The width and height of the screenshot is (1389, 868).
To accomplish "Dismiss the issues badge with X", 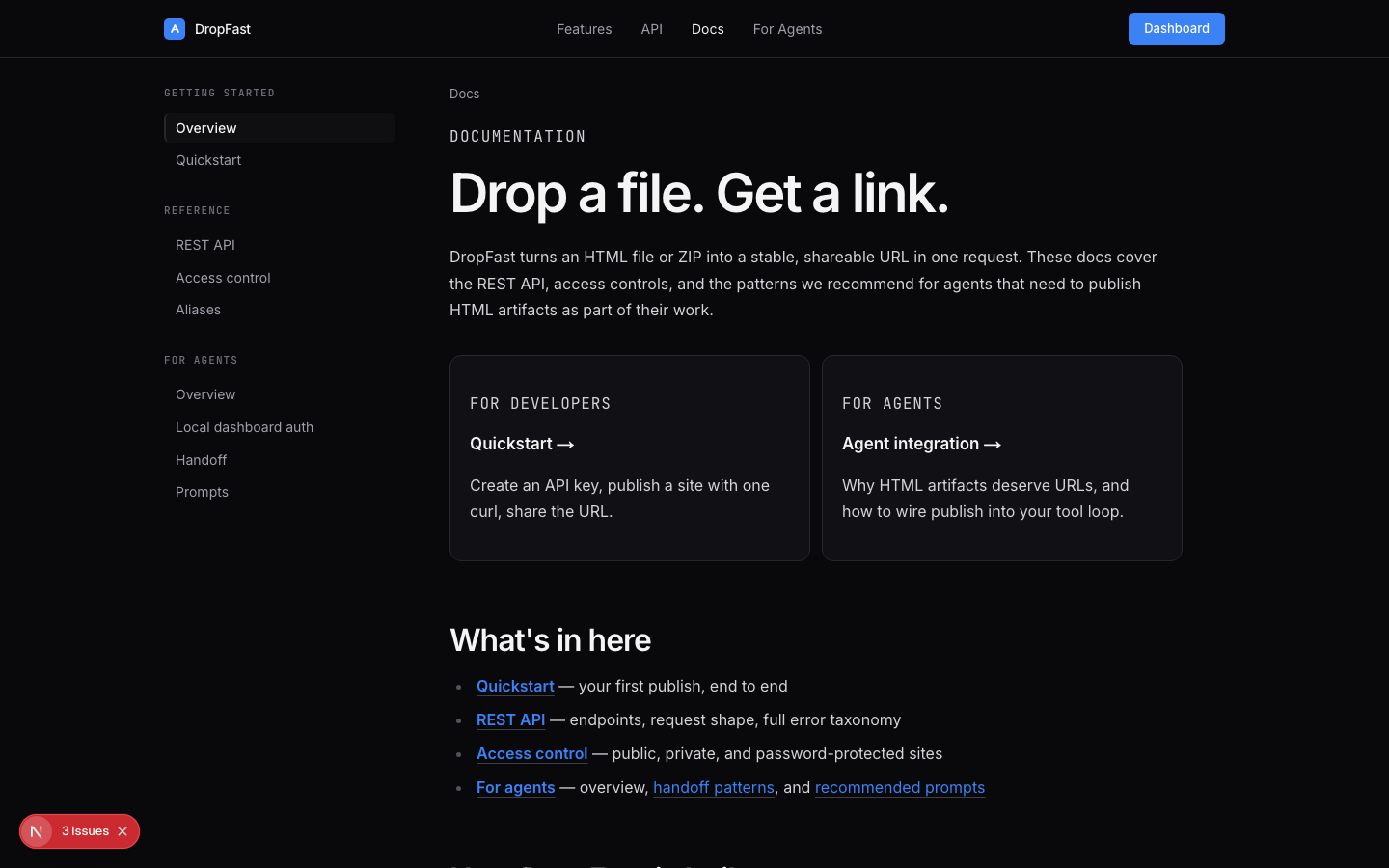I will coord(123,831).
